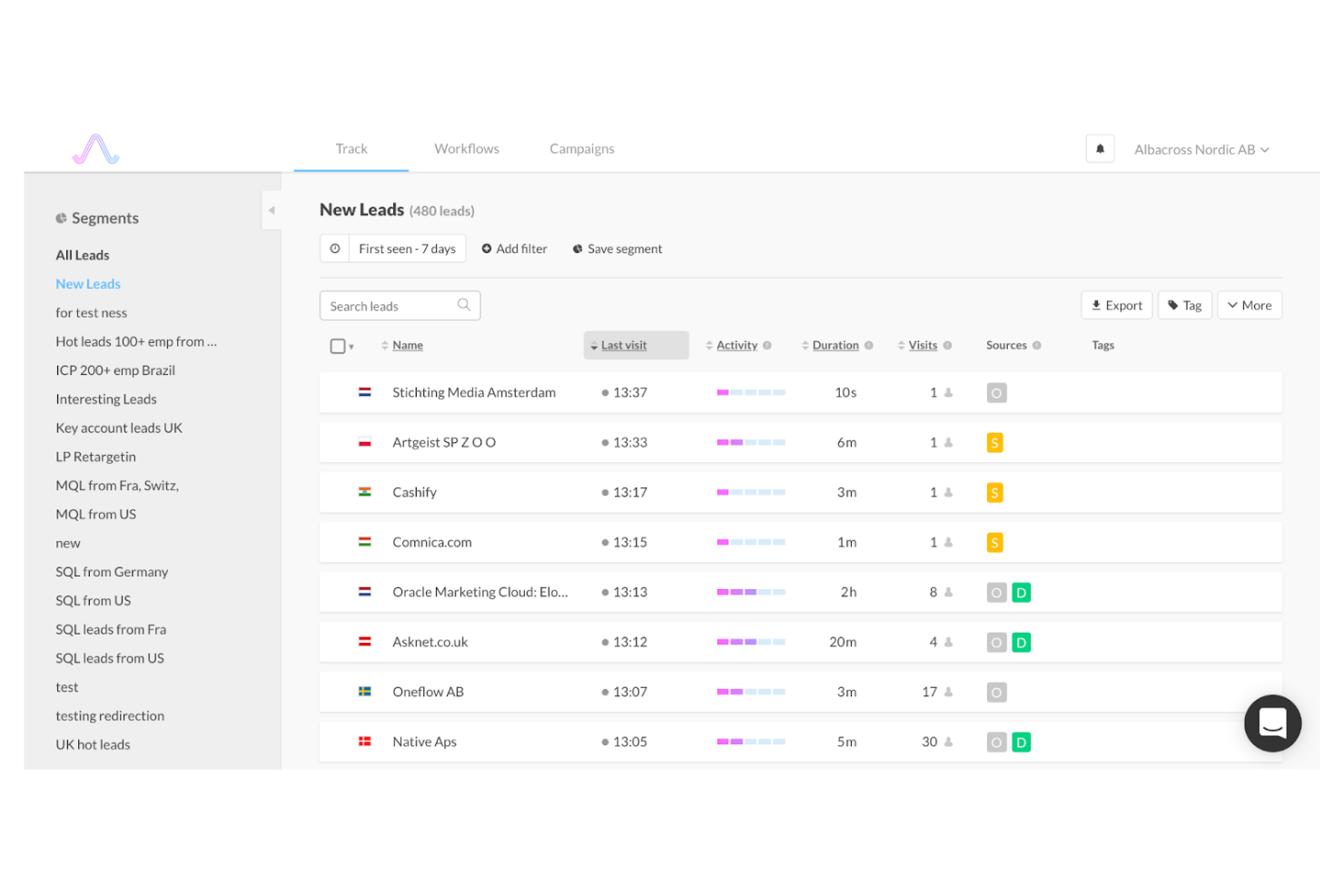The height and width of the screenshot is (896, 1344).
Task: Open the ICP 200+ emp Brazil segment
Action: point(115,370)
